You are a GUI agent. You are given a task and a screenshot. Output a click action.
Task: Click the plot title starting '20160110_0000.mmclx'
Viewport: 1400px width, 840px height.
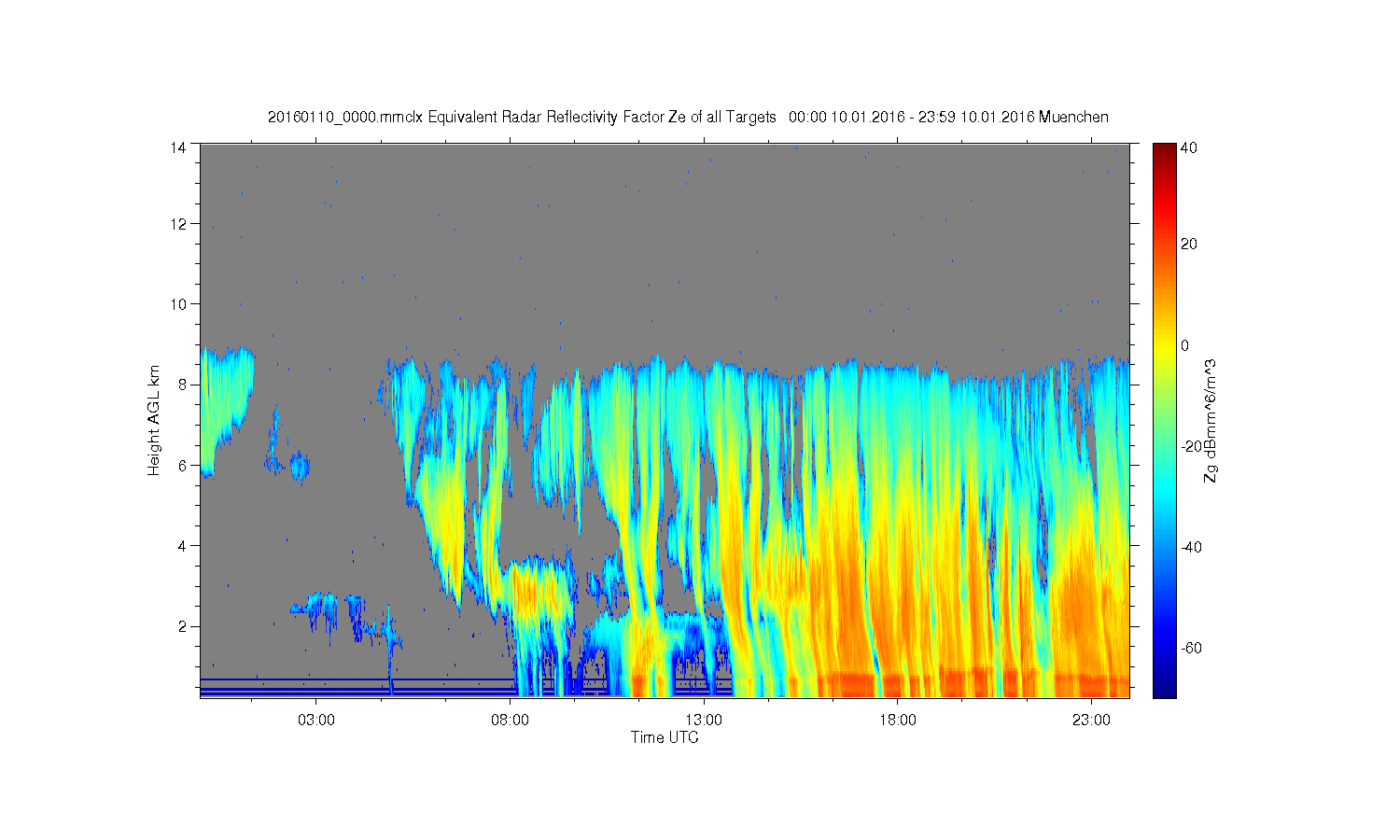point(688,118)
